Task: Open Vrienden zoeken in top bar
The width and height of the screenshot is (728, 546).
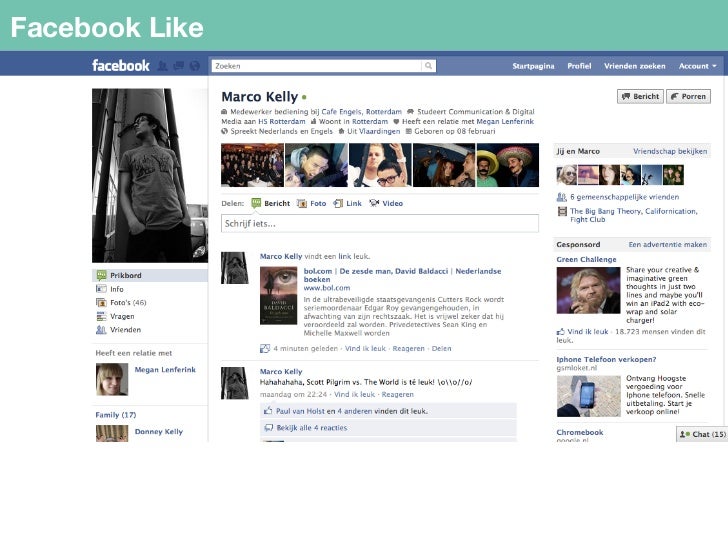Action: pos(634,66)
